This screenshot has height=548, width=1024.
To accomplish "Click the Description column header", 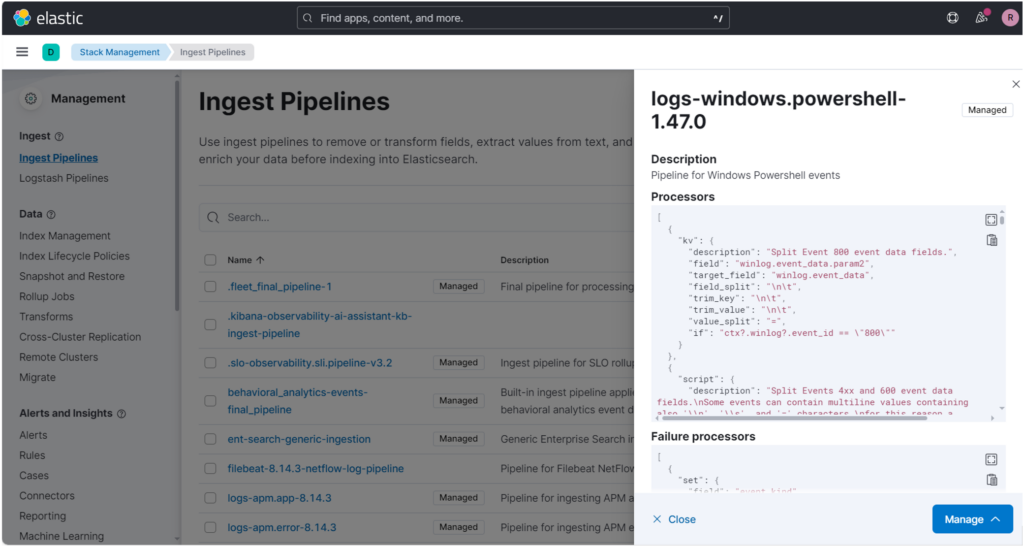I will pyautogui.click(x=524, y=260).
